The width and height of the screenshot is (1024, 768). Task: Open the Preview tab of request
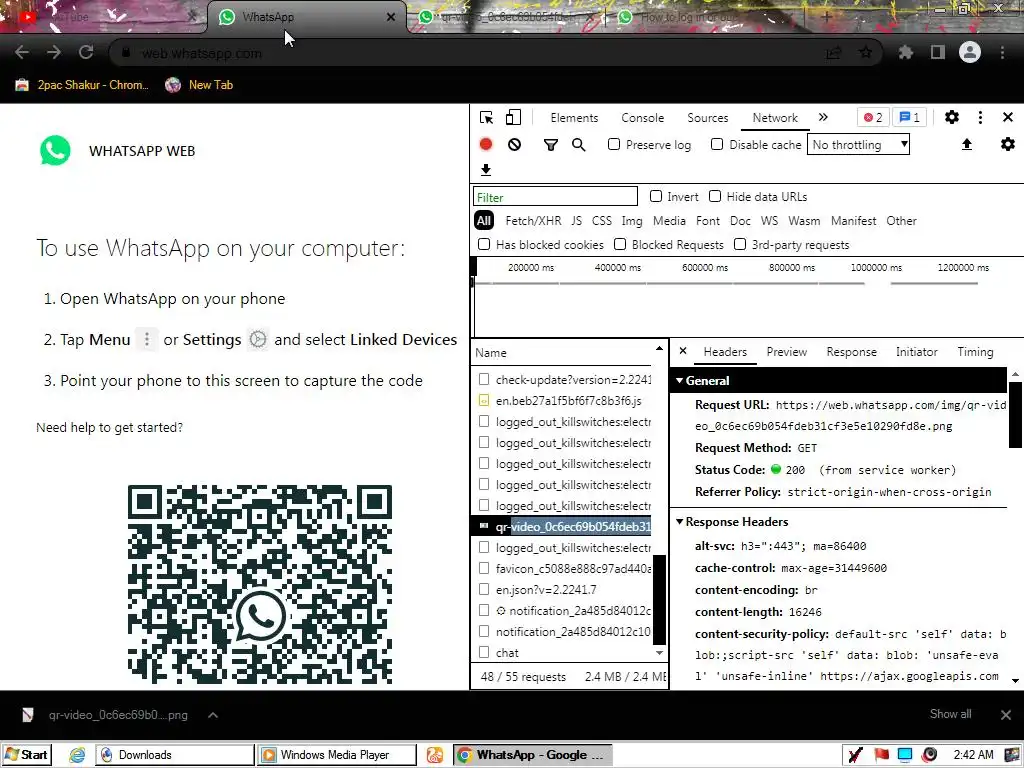click(787, 351)
